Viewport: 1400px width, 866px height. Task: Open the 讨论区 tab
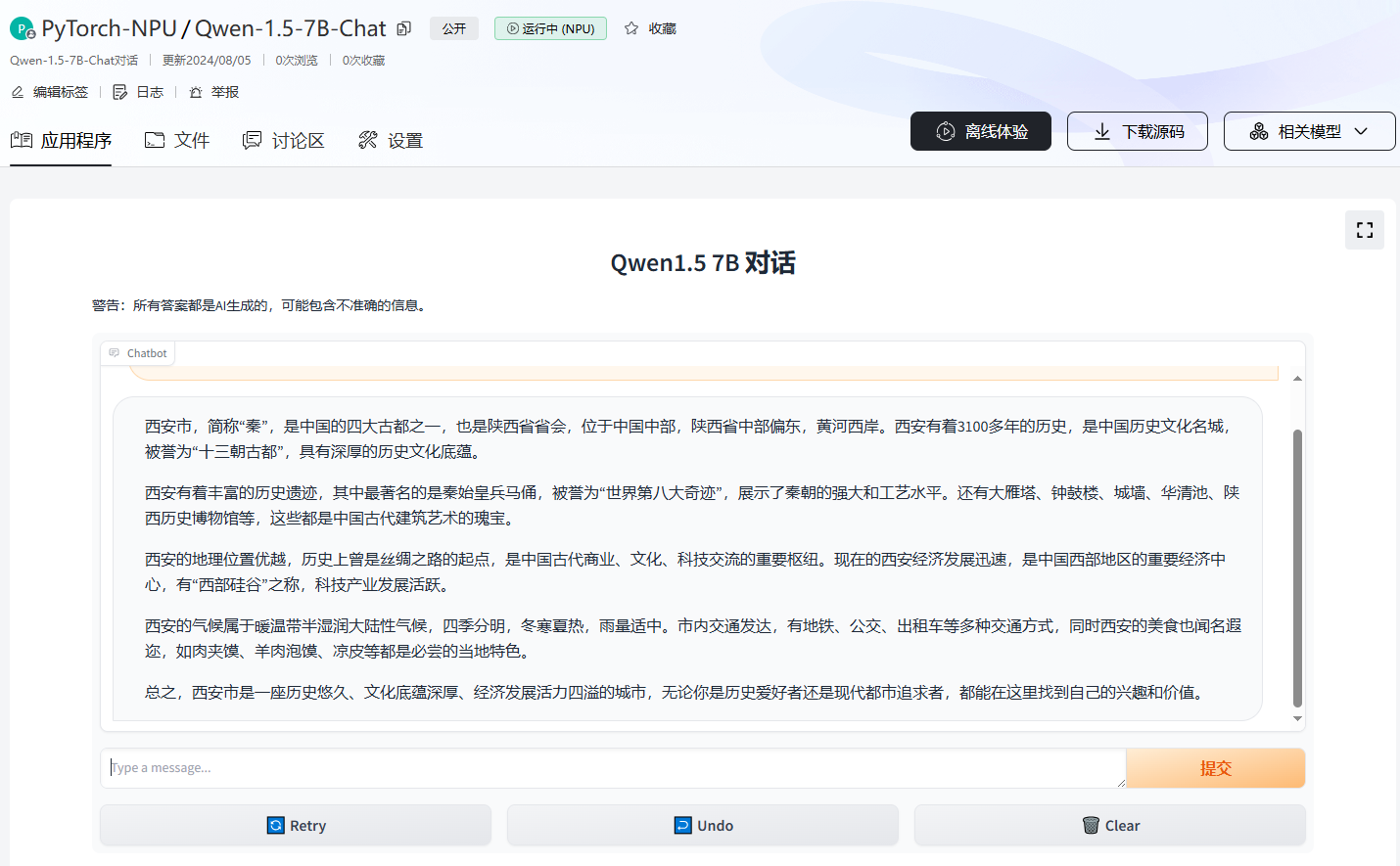[x=283, y=140]
